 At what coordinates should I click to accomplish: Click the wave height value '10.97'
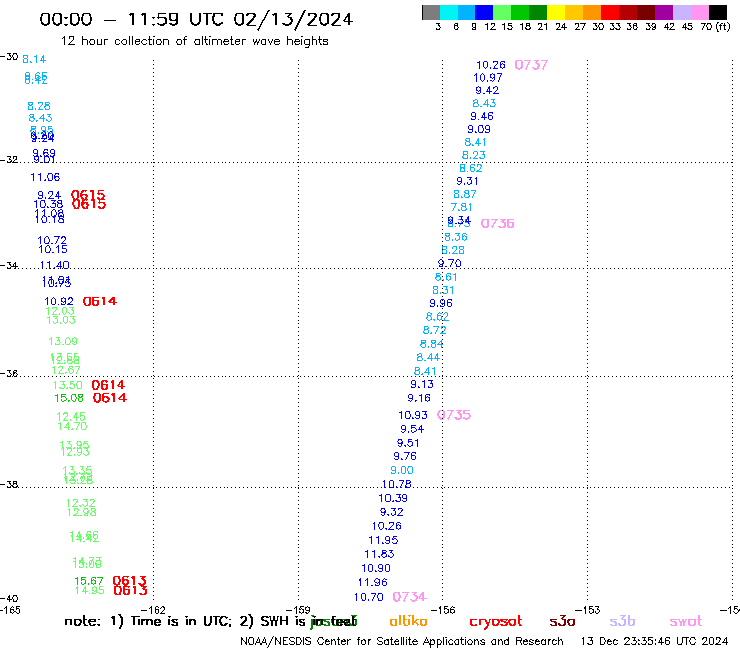pyautogui.click(x=488, y=78)
